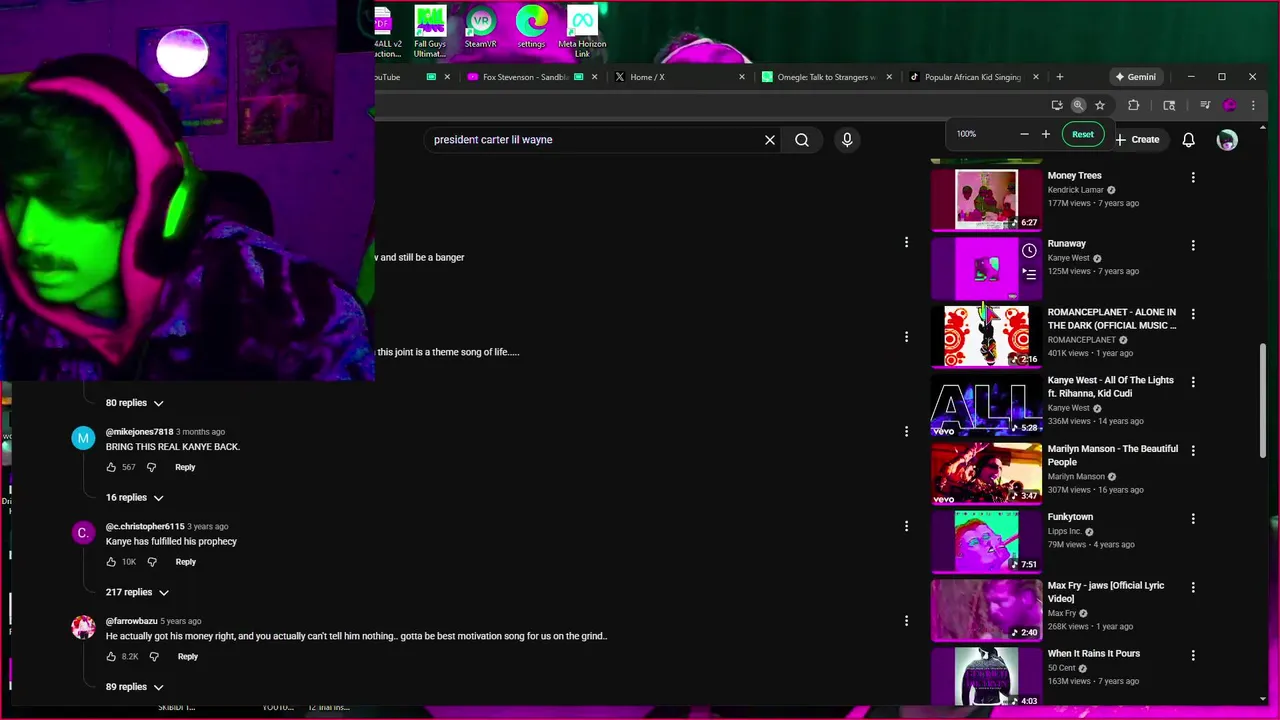Open a new browser tab with plus
Viewport: 1280px width, 720px height.
[1060, 77]
